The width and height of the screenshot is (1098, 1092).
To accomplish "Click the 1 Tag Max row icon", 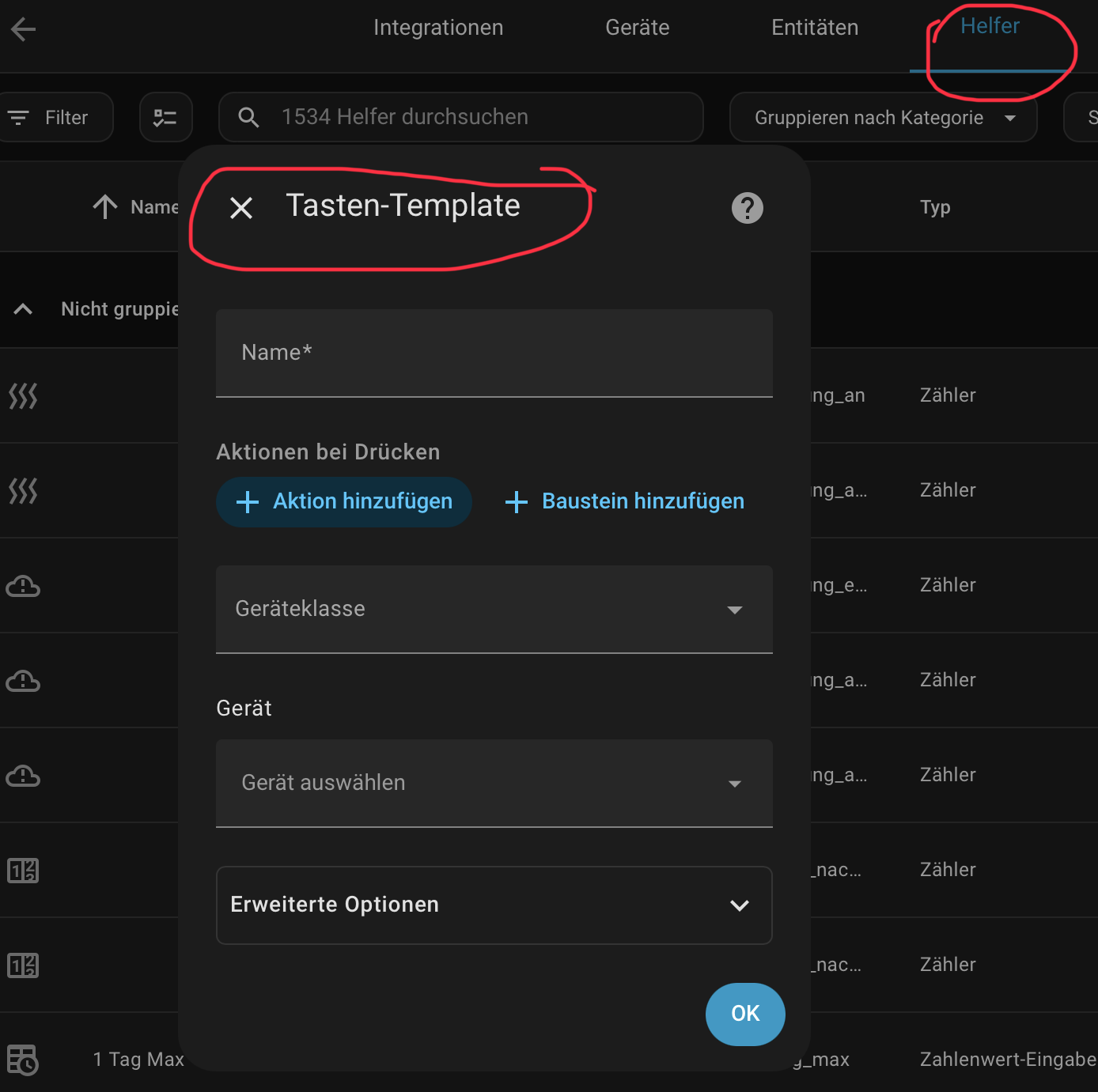I will click(x=22, y=1060).
